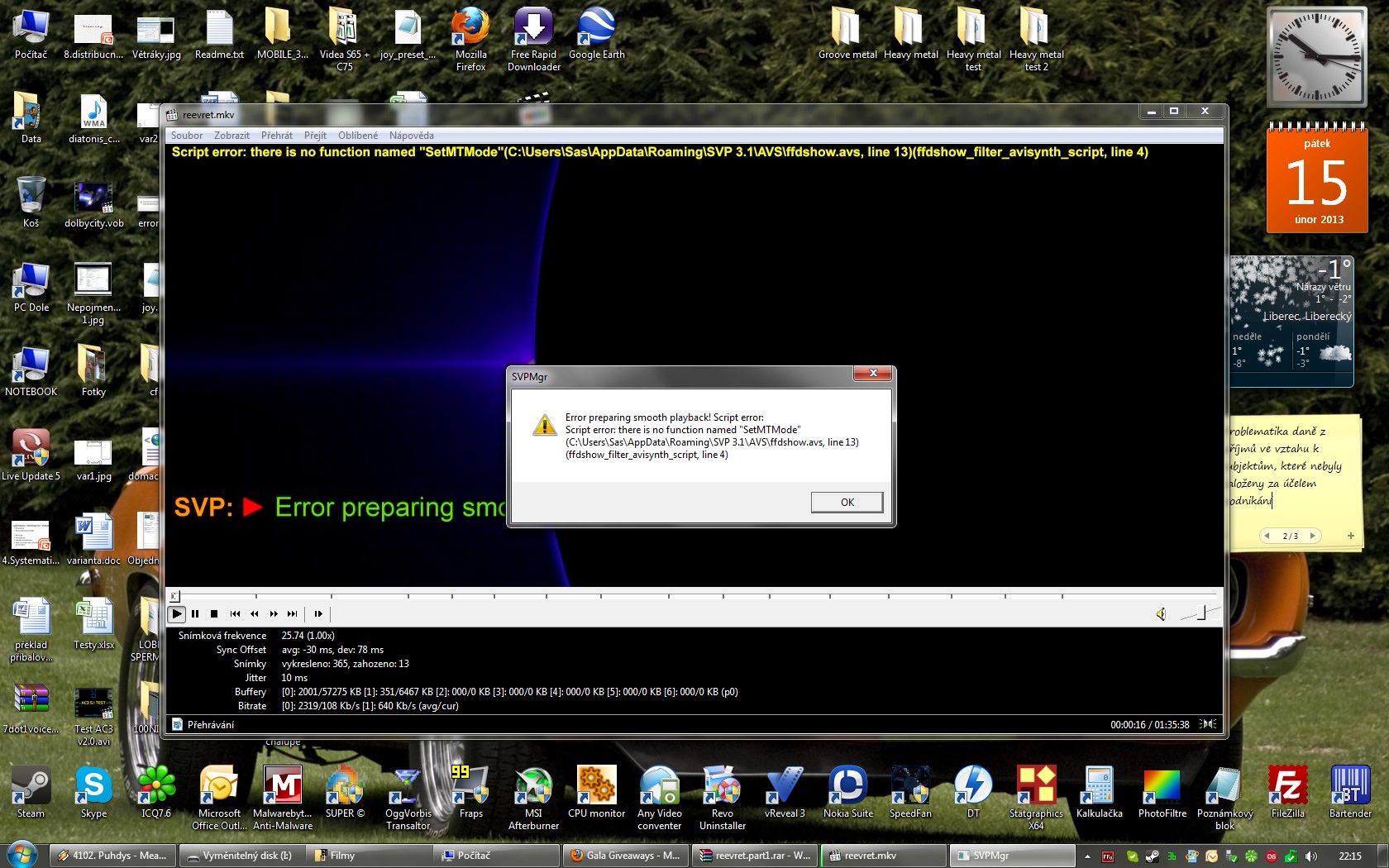Image resolution: width=1389 pixels, height=868 pixels.
Task: Click the frame-step button
Action: (x=318, y=613)
